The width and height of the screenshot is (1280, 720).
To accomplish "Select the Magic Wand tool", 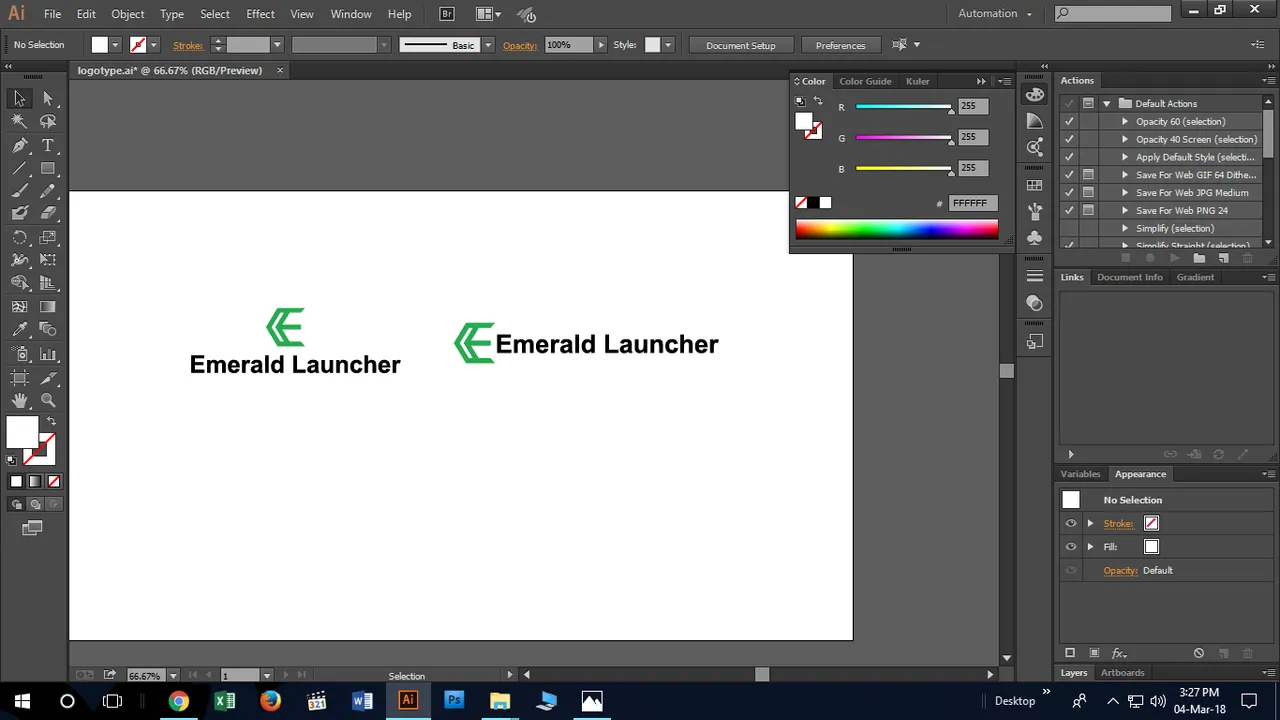I will (x=19, y=121).
